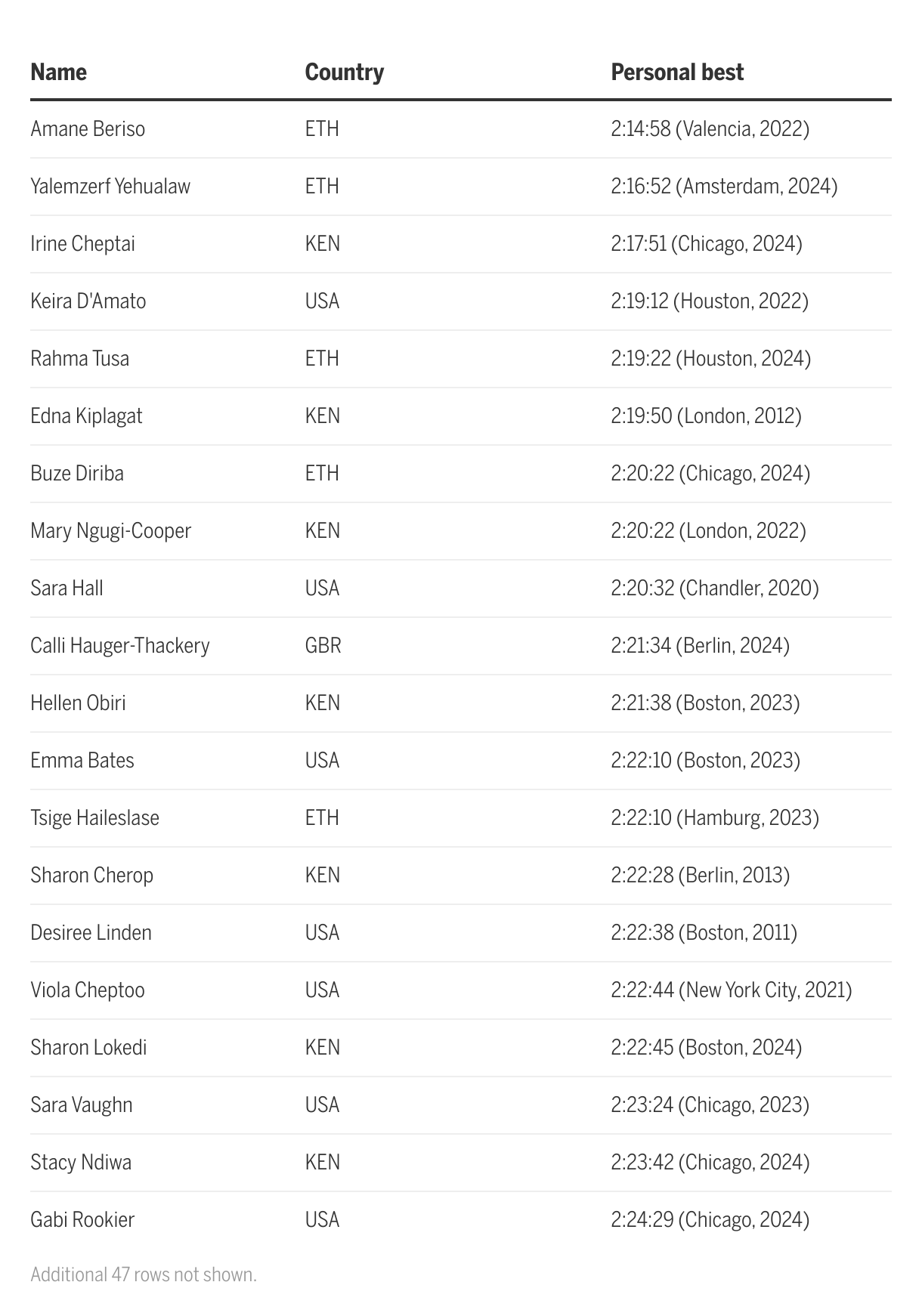This screenshot has width=922, height=1316.
Task: Select Hellen Obiri's name
Action: tap(78, 703)
